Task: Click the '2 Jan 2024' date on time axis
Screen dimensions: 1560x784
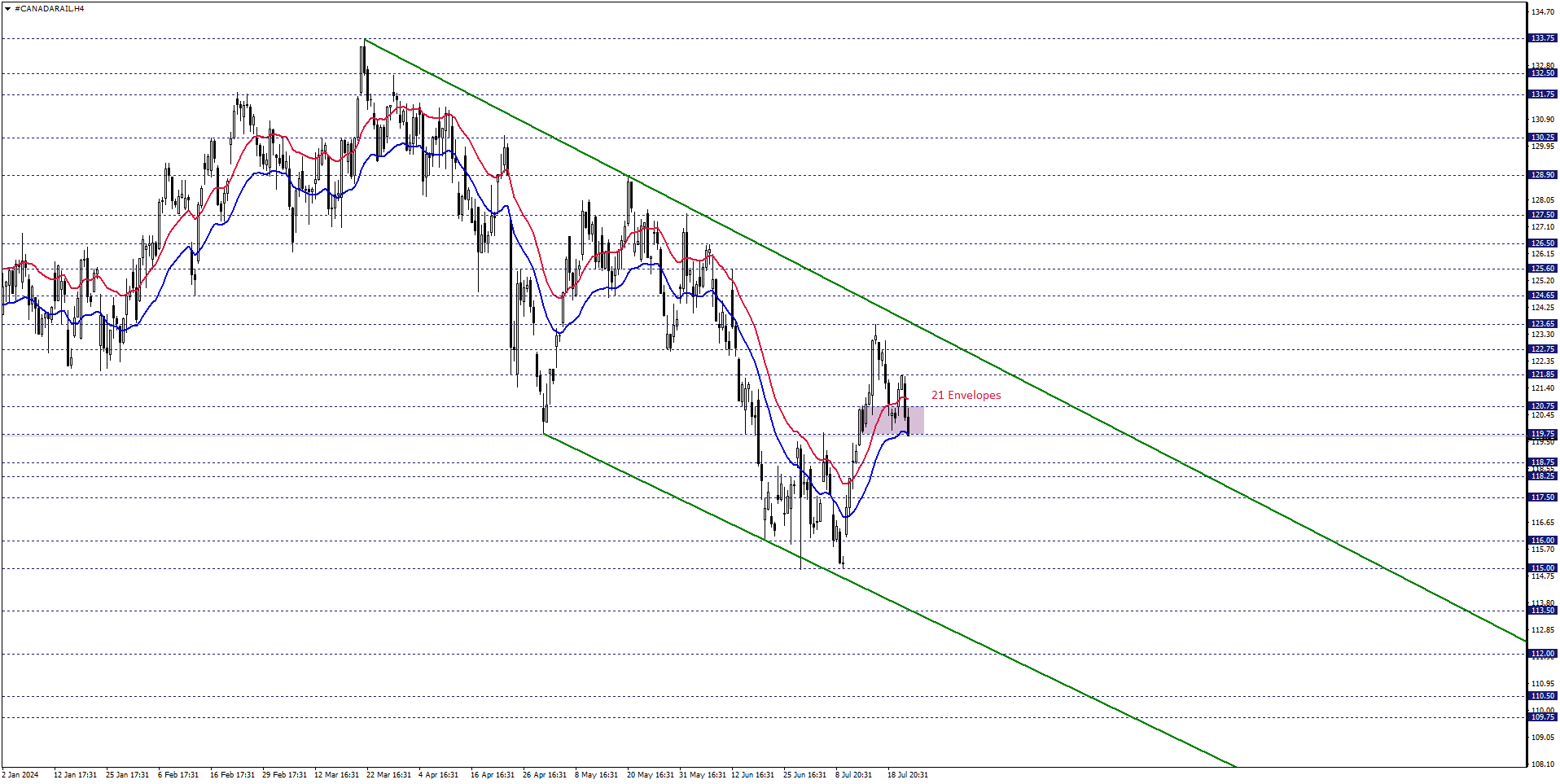Action: [20, 775]
